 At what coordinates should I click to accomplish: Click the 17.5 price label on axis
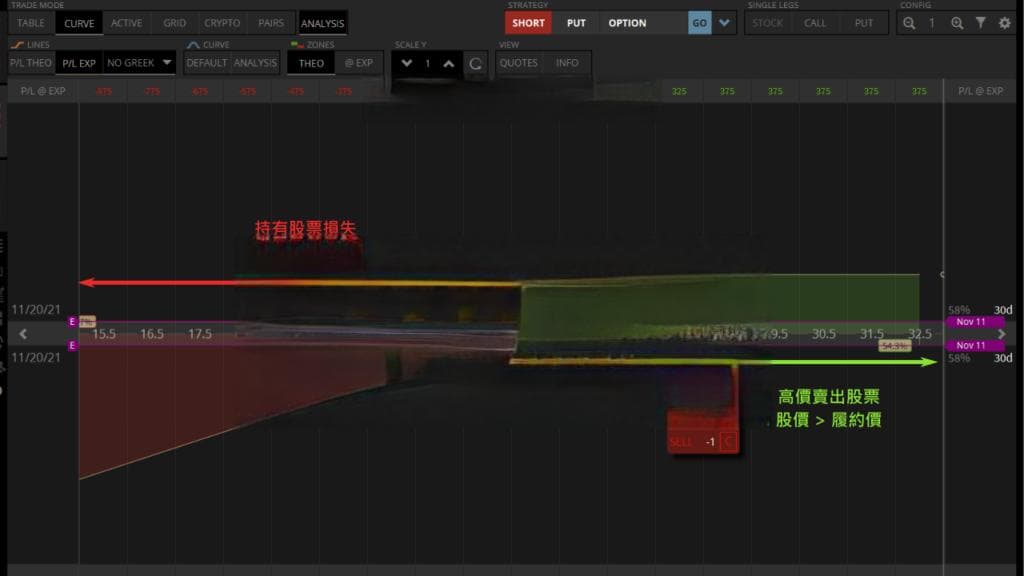200,334
